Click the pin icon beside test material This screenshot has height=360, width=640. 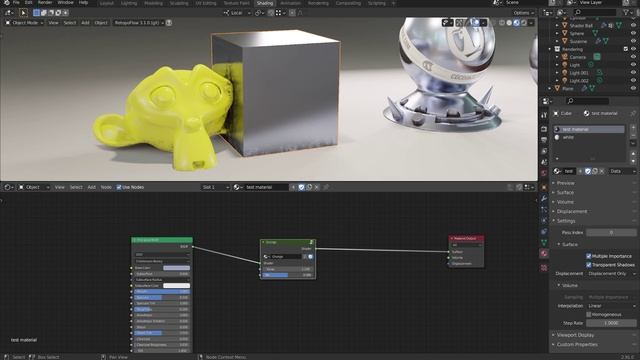pos(633,113)
